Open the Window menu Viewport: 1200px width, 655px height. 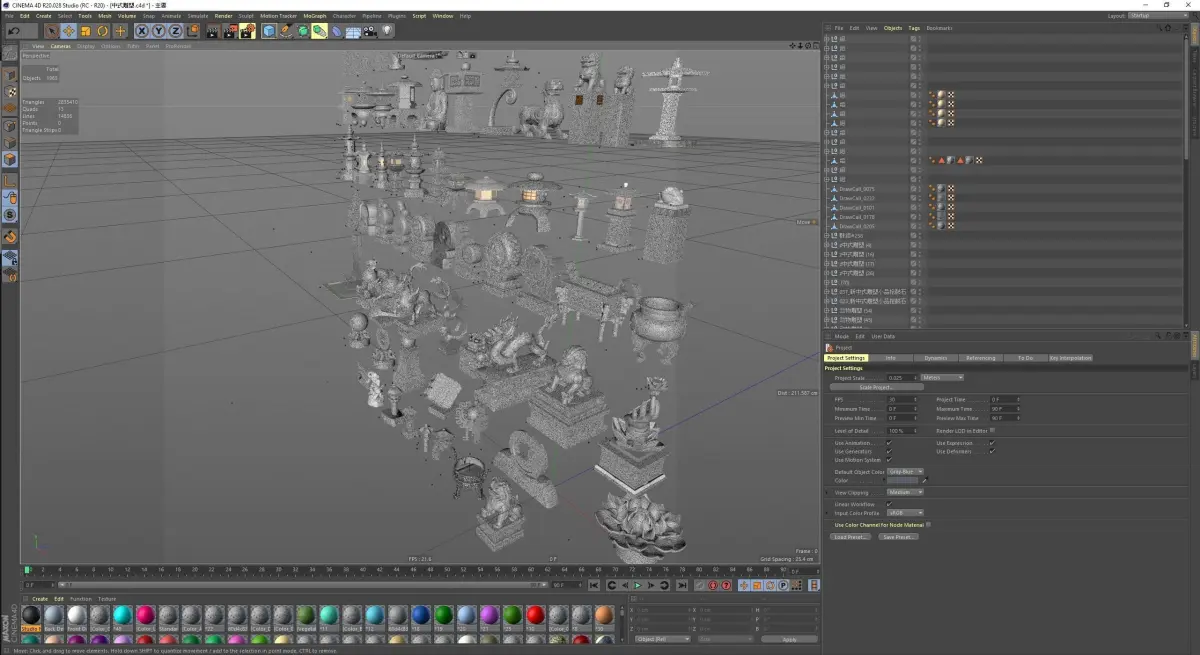pyautogui.click(x=442, y=16)
